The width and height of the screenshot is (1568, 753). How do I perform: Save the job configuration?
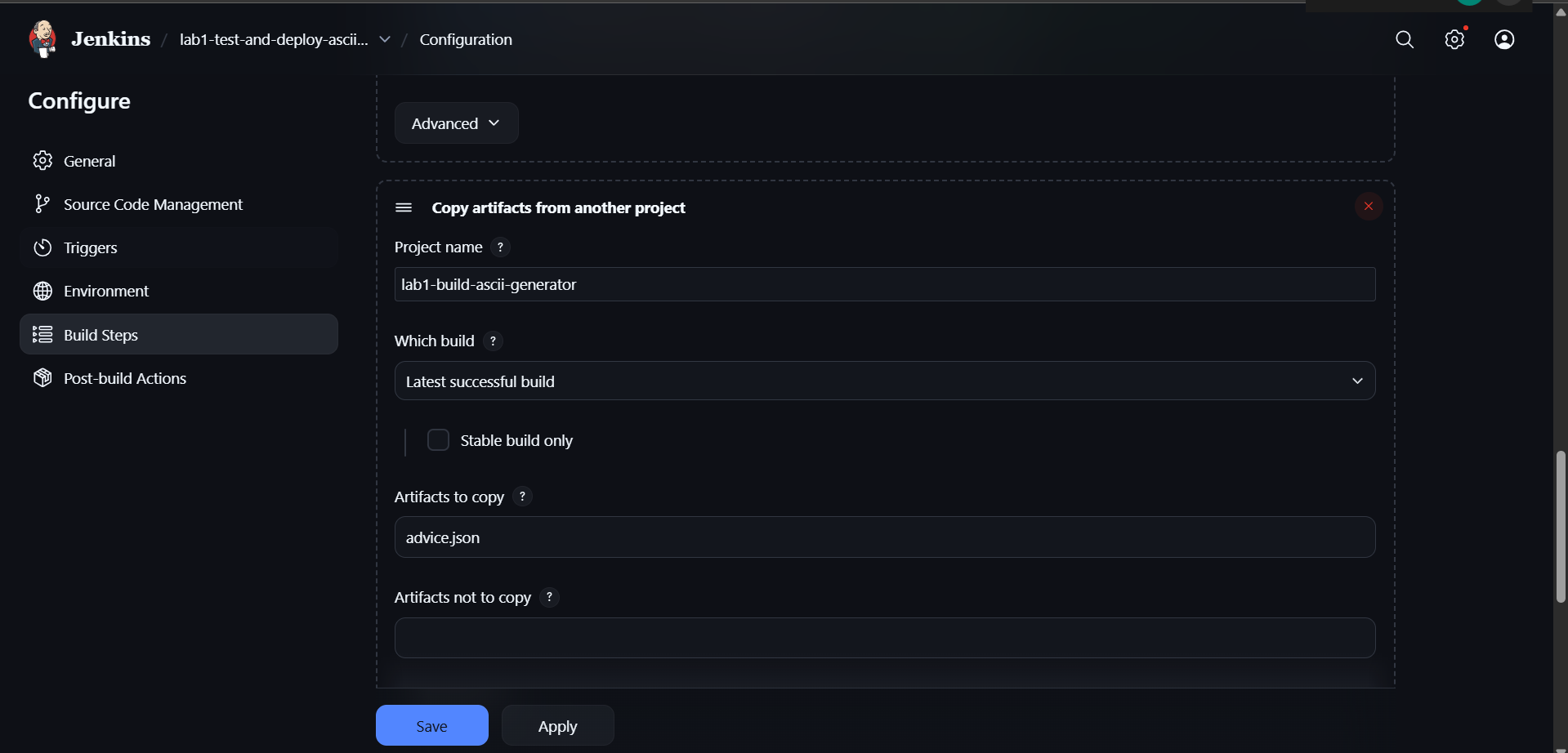(x=431, y=725)
